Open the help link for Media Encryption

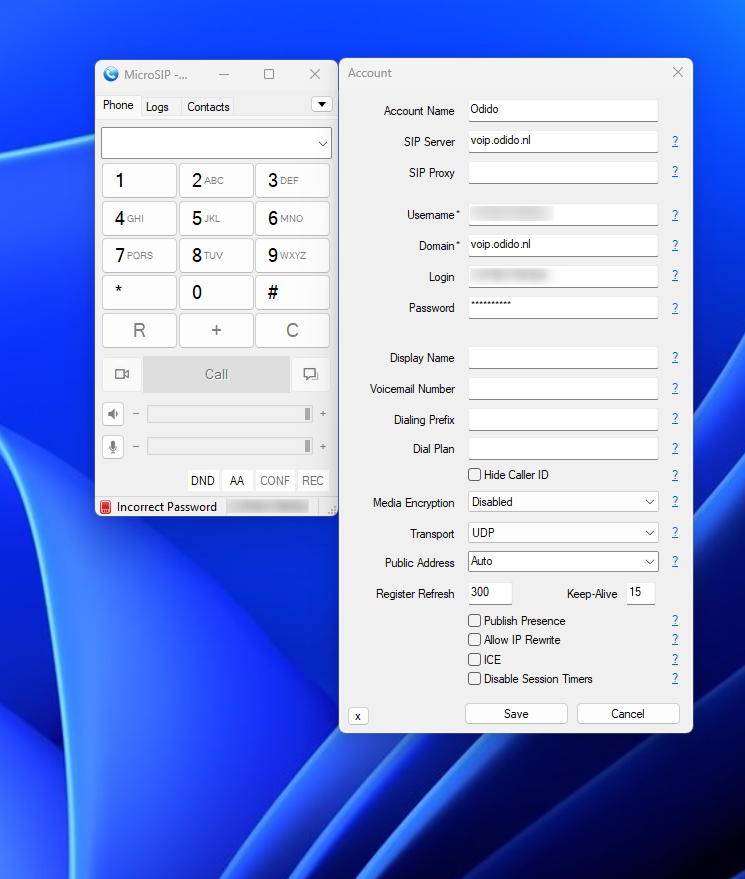pyautogui.click(x=675, y=501)
